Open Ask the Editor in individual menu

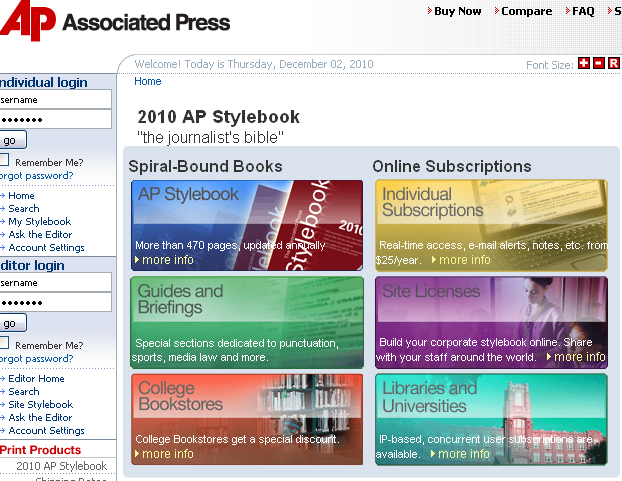tap(40, 235)
